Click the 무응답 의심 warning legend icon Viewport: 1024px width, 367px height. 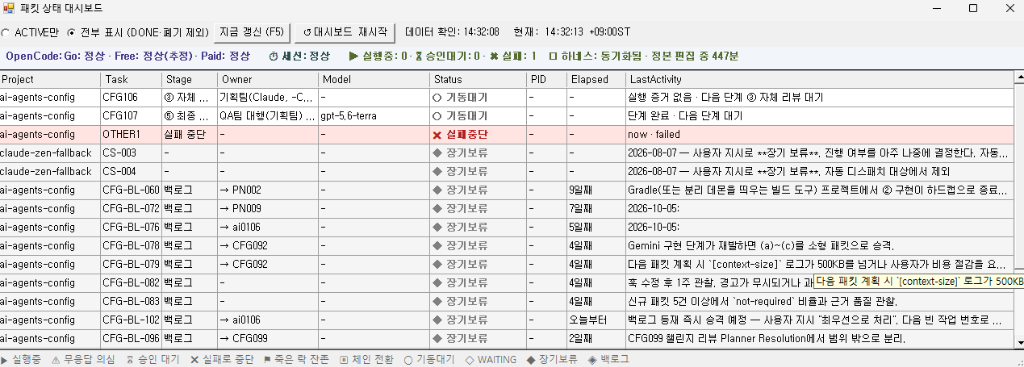(x=56, y=360)
